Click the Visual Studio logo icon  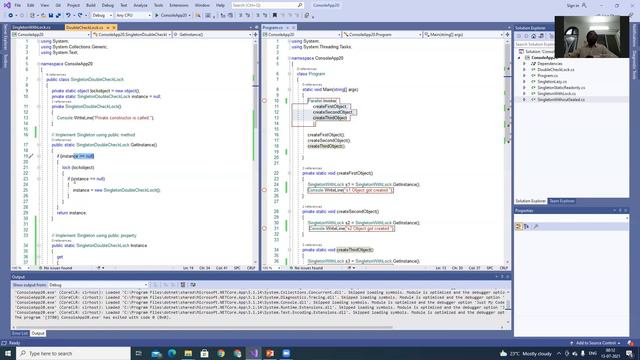point(7,5)
